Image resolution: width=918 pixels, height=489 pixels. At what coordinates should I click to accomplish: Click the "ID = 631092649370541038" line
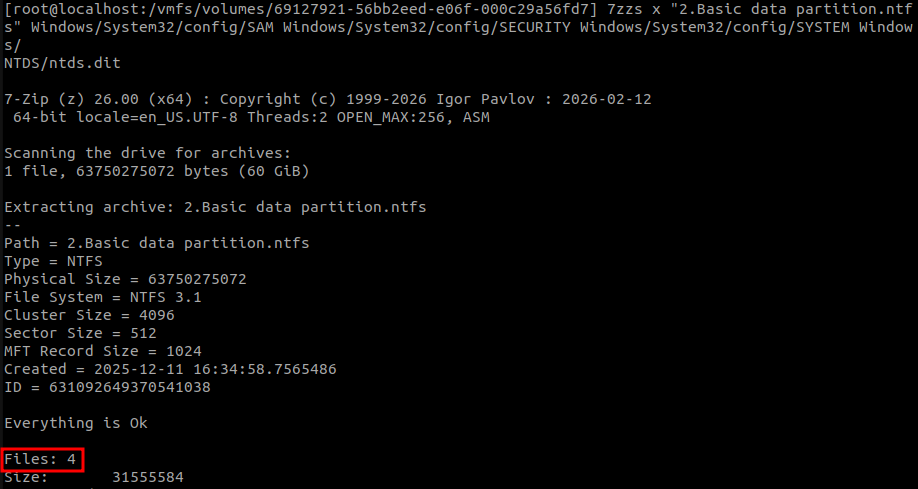click(x=107, y=387)
